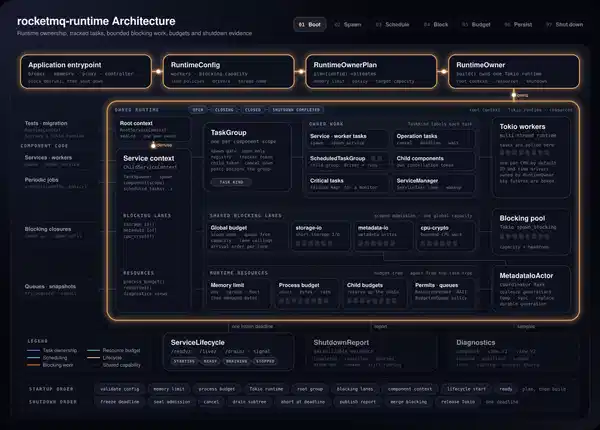Select the CLOSED state pill
Viewport: 600px width, 430px height.
[253, 110]
